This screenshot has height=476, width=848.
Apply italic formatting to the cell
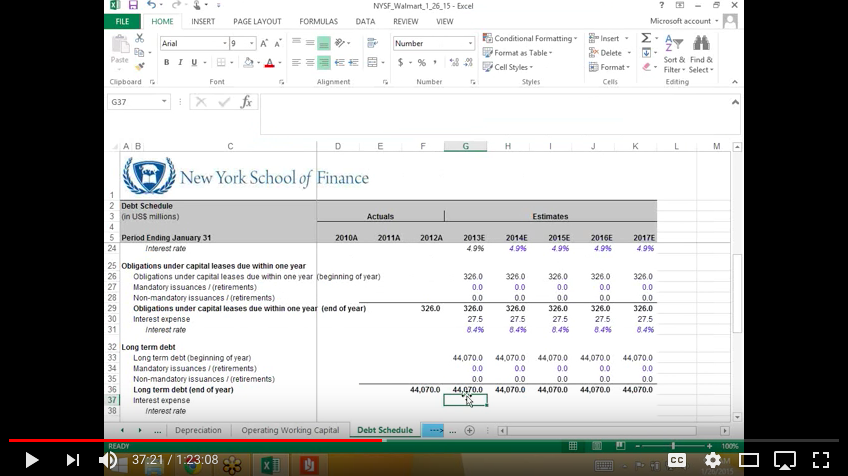[181, 63]
